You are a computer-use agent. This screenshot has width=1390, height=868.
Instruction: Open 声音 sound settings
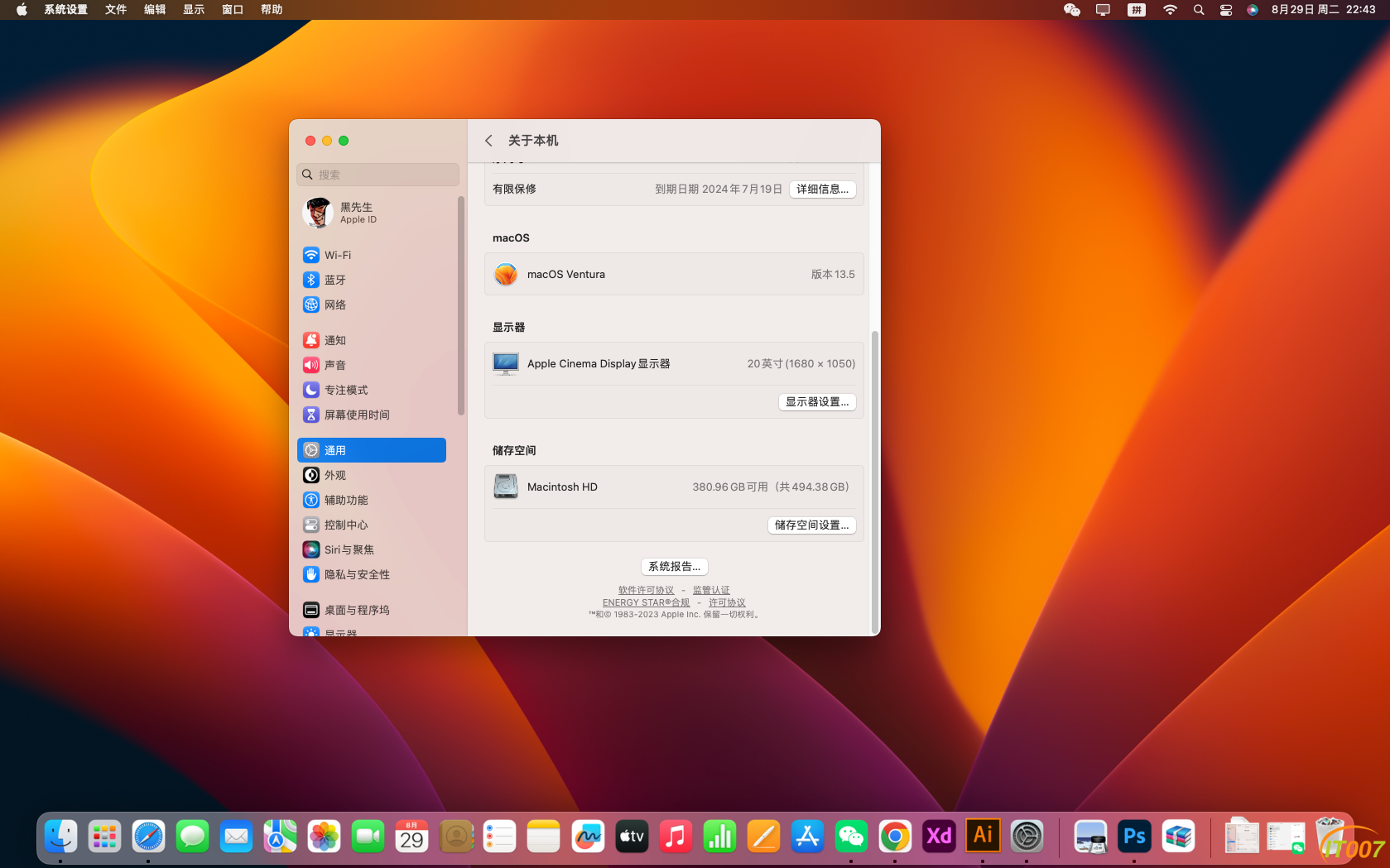[x=372, y=365]
